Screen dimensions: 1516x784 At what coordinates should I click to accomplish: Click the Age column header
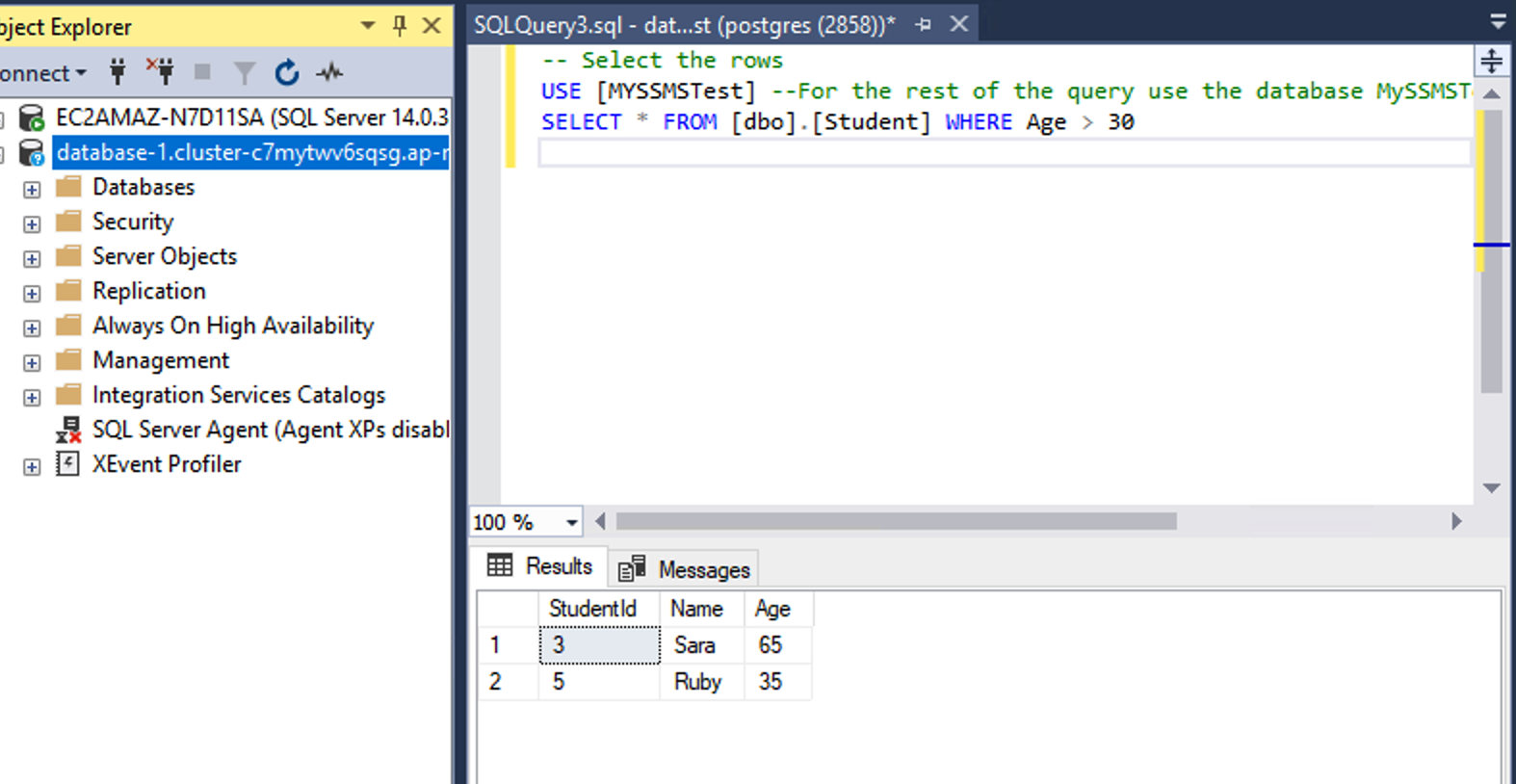(x=778, y=609)
